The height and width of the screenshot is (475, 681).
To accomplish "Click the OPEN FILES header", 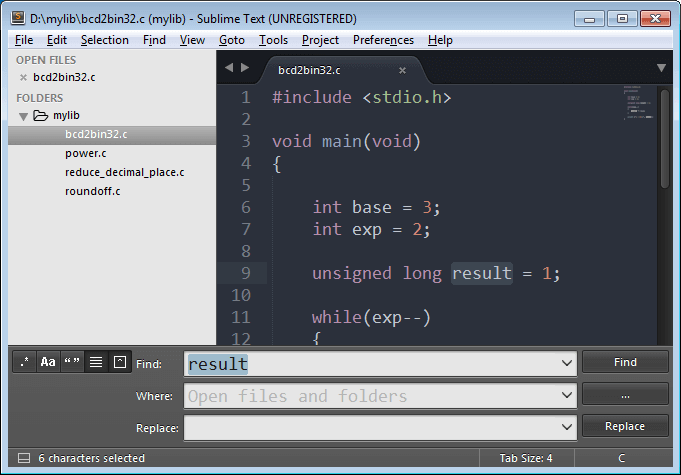I will tap(46, 60).
